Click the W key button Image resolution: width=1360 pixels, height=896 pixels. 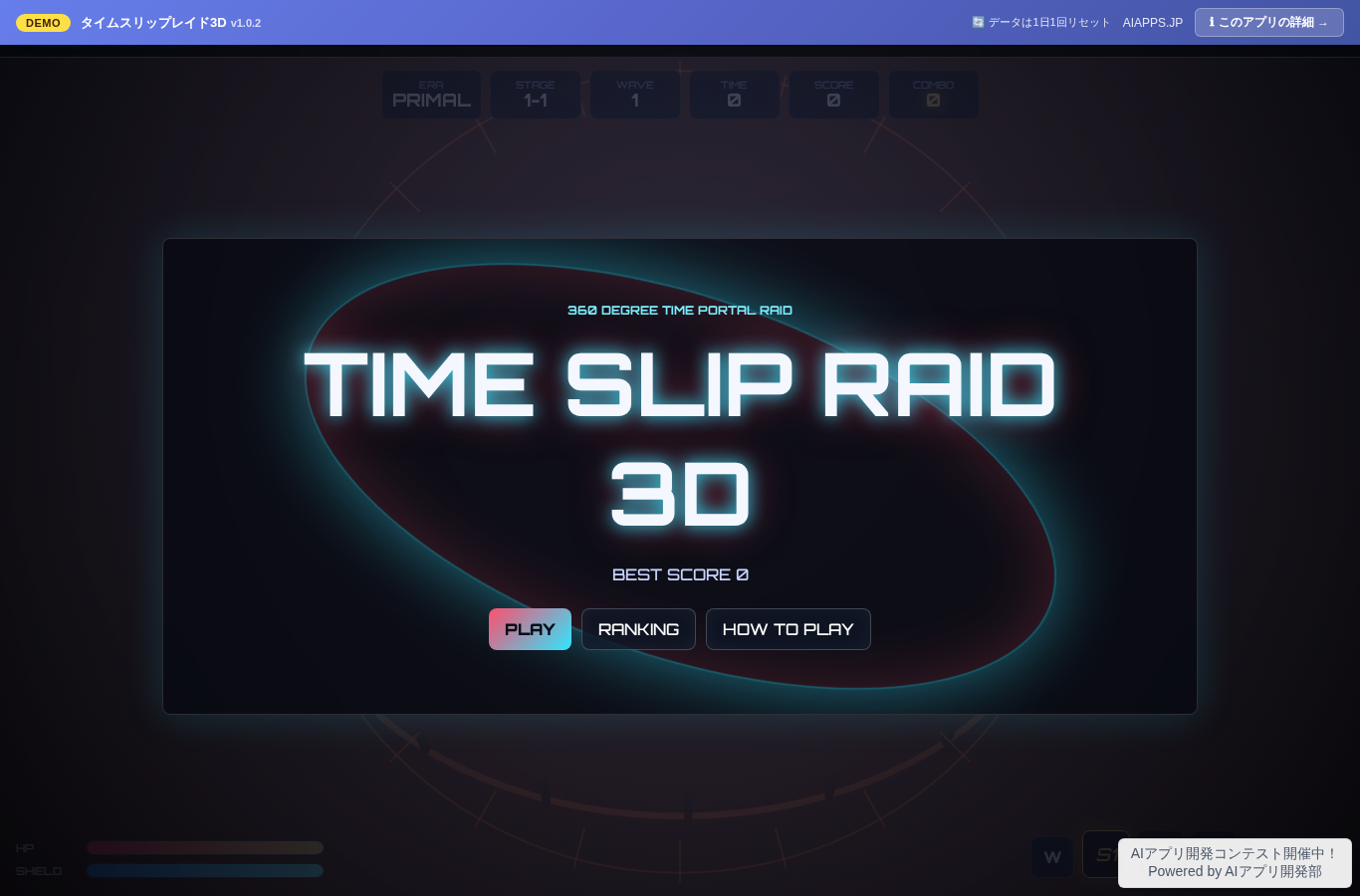coord(1052,857)
